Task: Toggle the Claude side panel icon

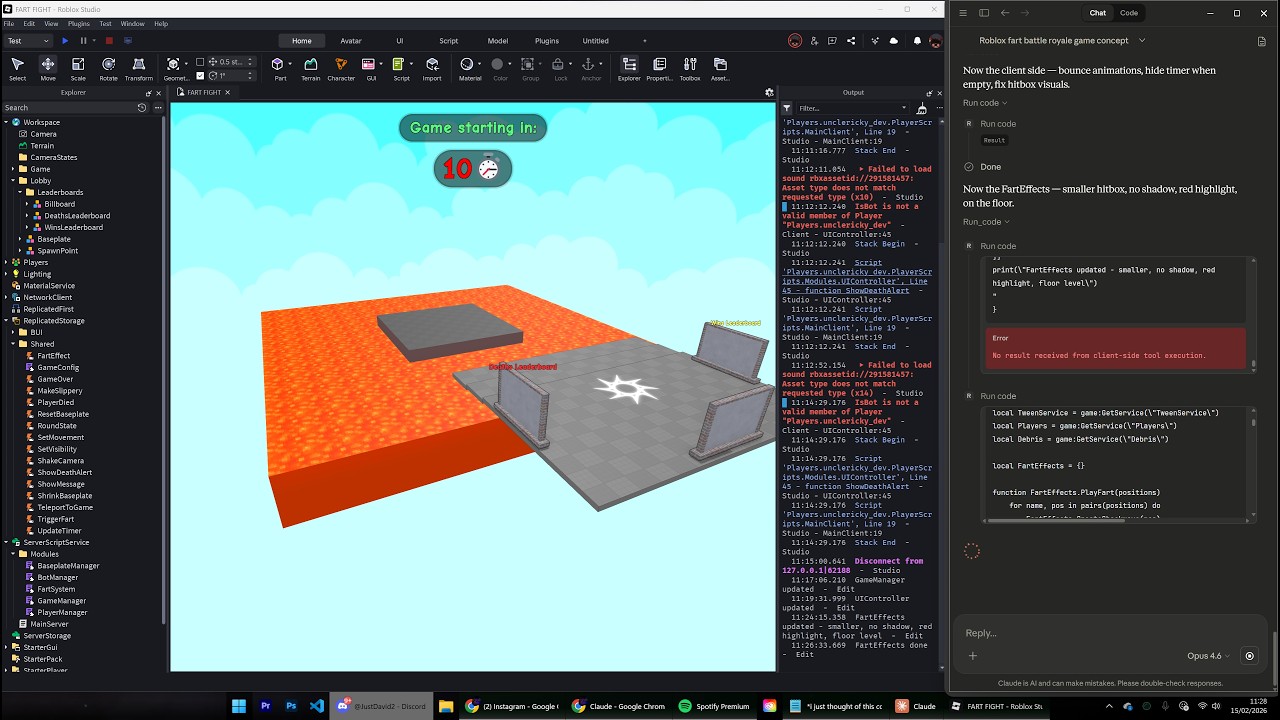Action: click(x=984, y=13)
